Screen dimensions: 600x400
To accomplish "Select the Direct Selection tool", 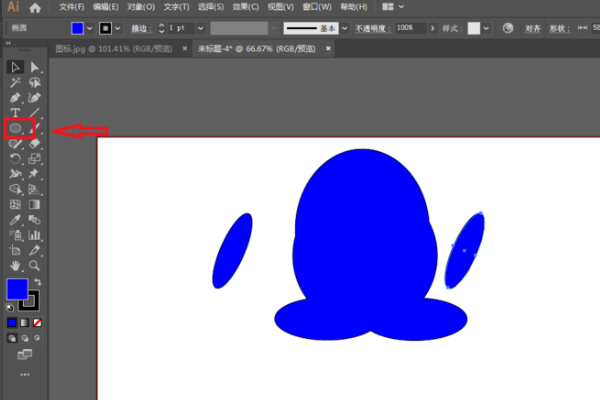I will point(35,67).
